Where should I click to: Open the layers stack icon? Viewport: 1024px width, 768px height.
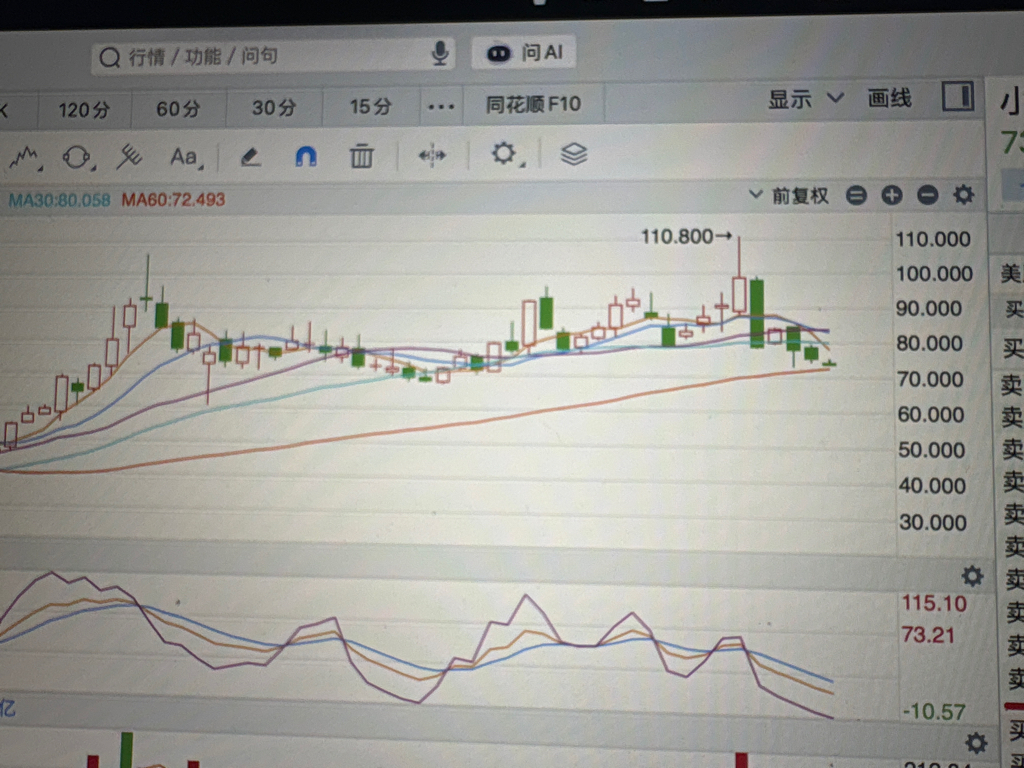[573, 154]
